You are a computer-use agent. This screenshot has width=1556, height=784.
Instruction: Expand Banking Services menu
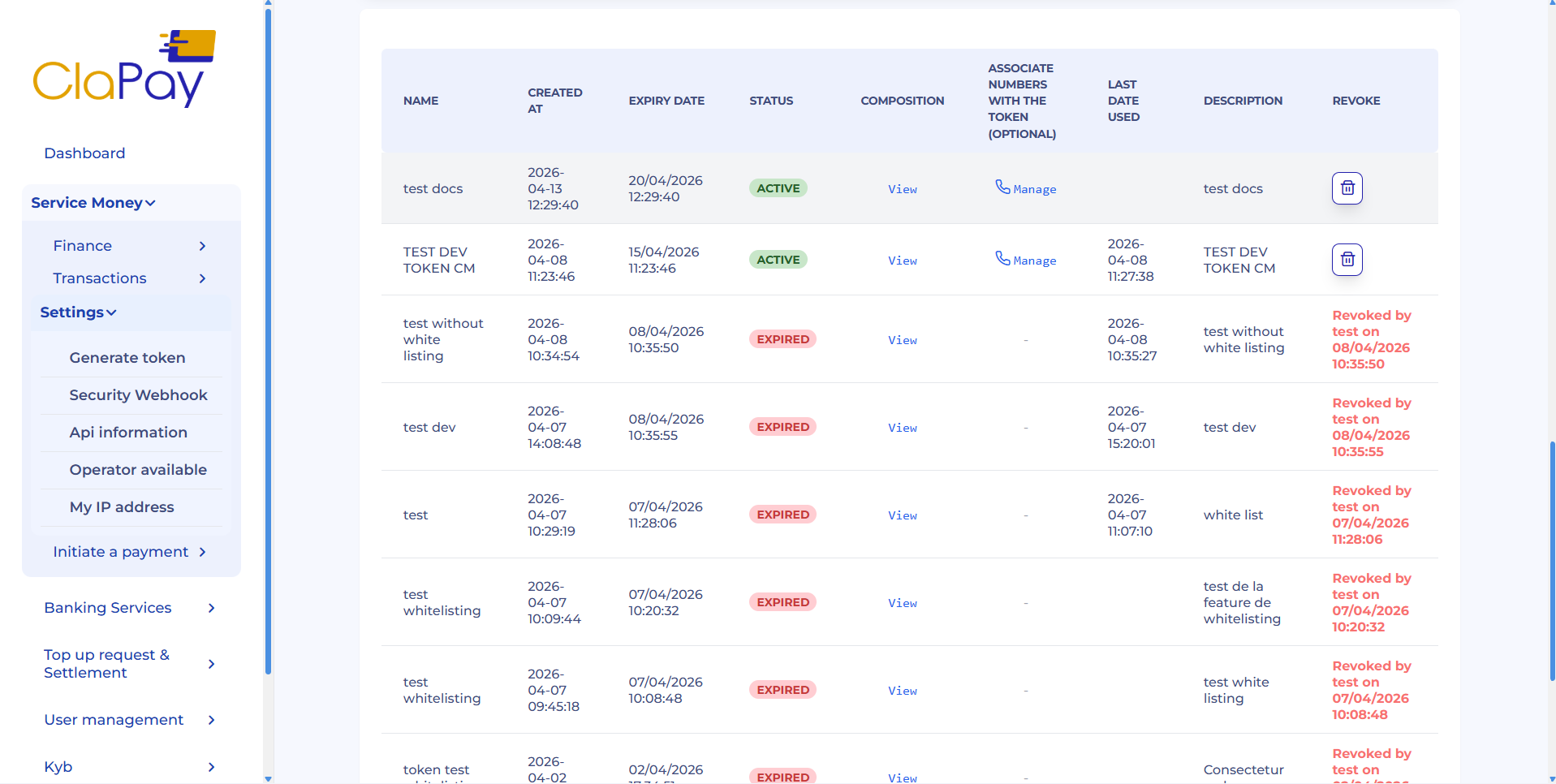130,608
